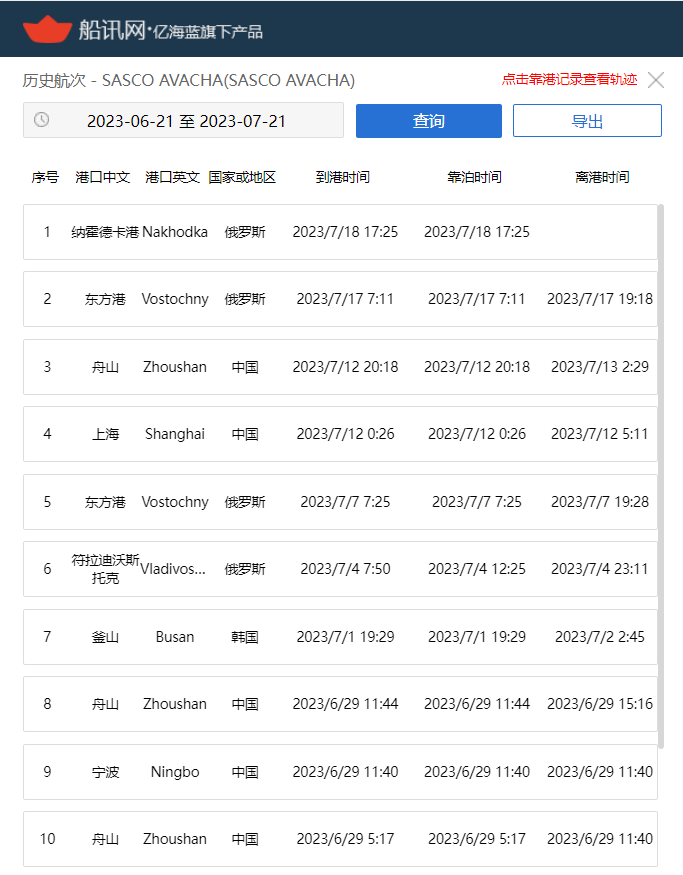Click the clock icon in date field
This screenshot has width=683, height=875.
pyautogui.click(x=41, y=120)
